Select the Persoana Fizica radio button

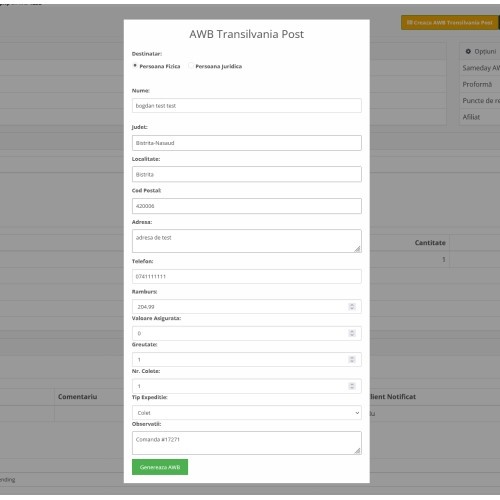[135, 66]
